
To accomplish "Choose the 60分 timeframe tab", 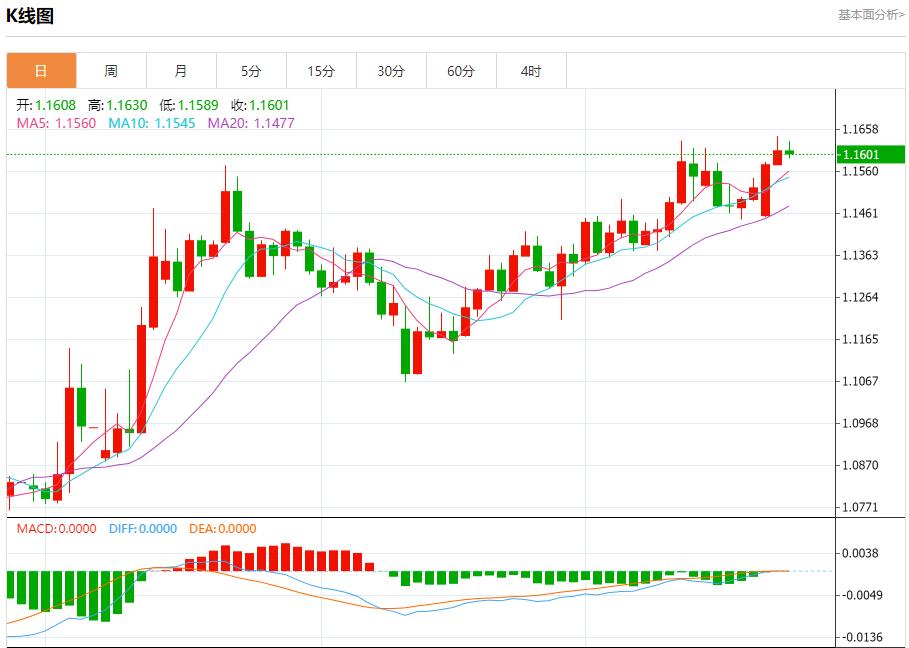I will [461, 71].
